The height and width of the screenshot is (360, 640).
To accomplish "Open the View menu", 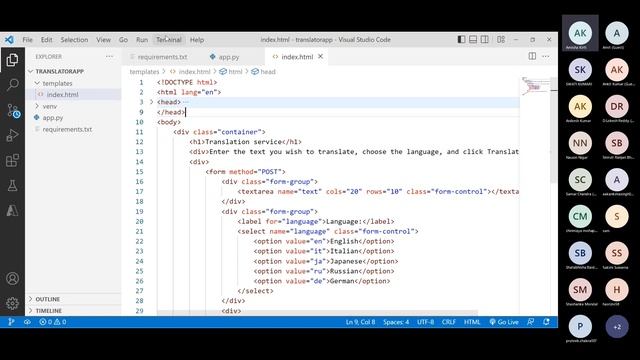I will tap(103, 40).
